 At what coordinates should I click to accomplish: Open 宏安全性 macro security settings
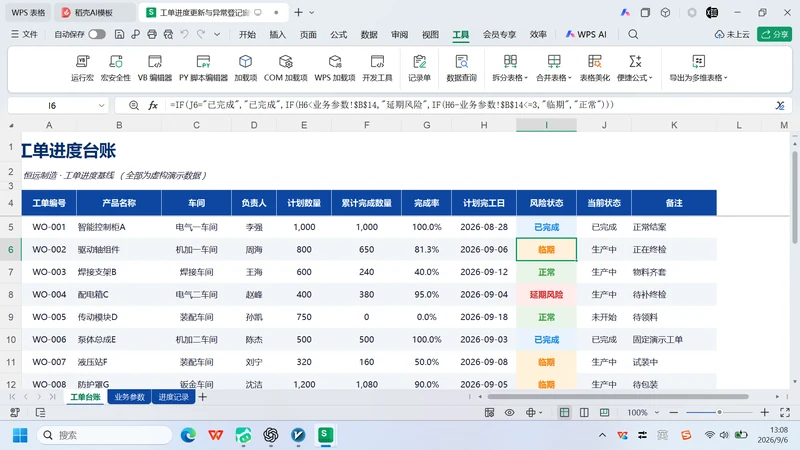click(x=116, y=68)
